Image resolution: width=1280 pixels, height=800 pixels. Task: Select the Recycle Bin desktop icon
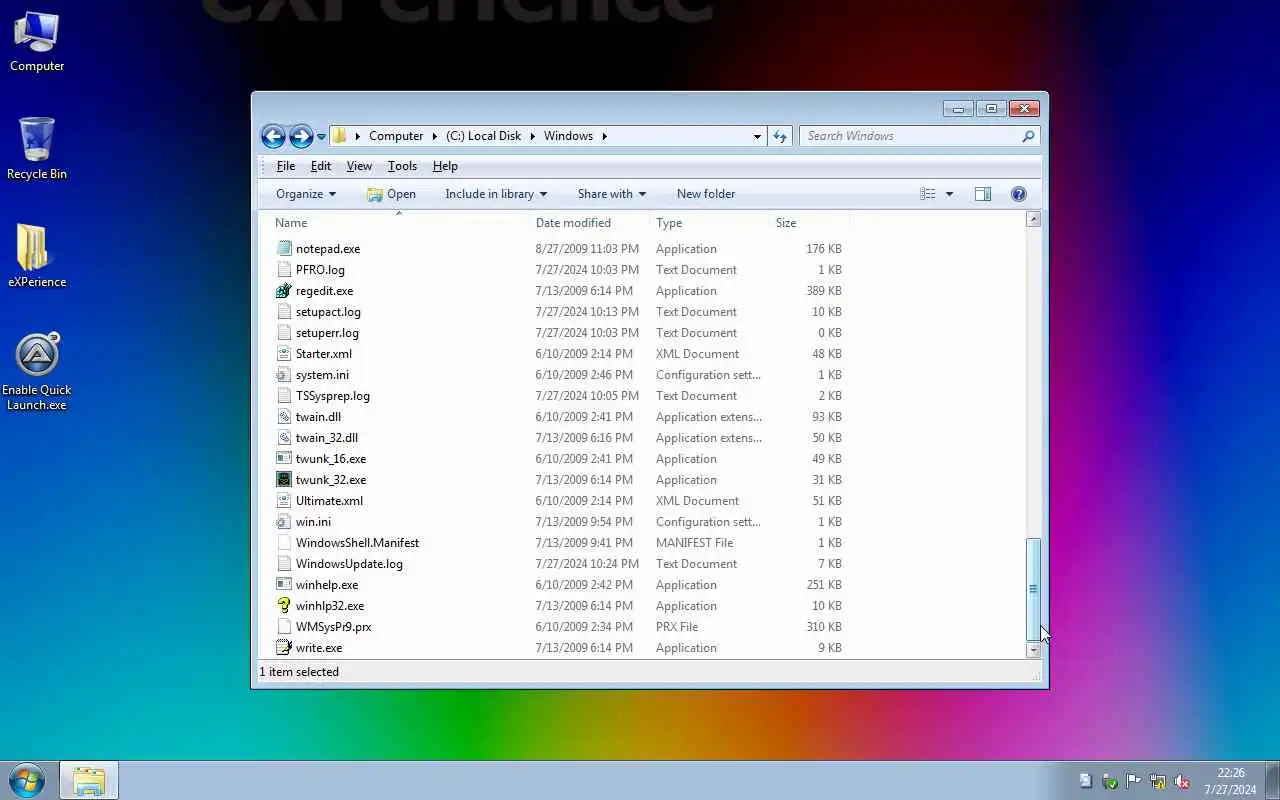pos(37,148)
